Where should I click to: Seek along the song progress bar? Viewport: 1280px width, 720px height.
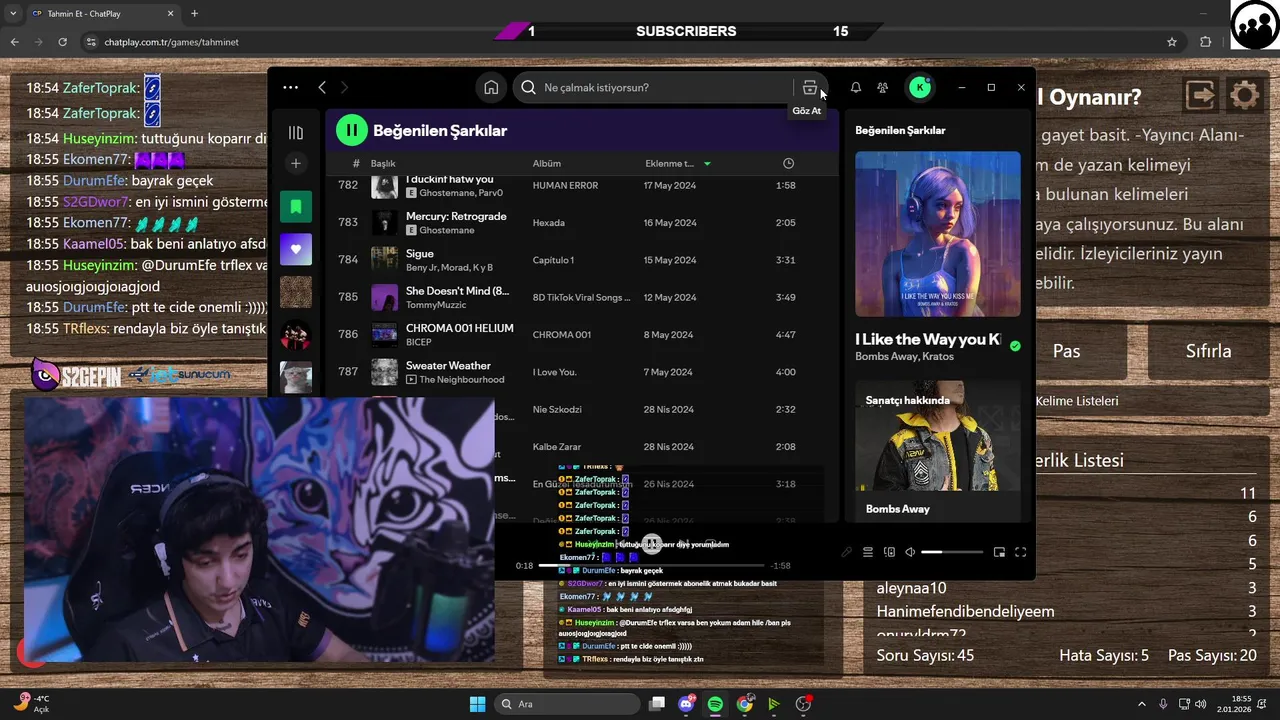coord(652,566)
